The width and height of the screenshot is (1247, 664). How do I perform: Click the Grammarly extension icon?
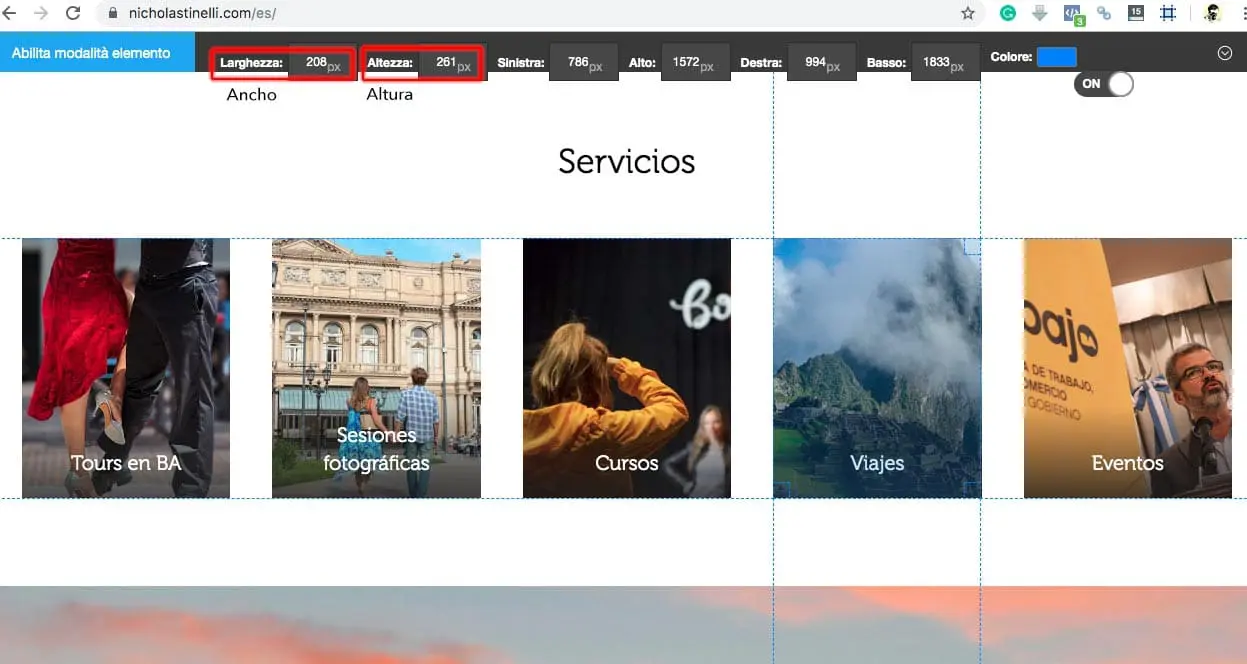point(1007,13)
